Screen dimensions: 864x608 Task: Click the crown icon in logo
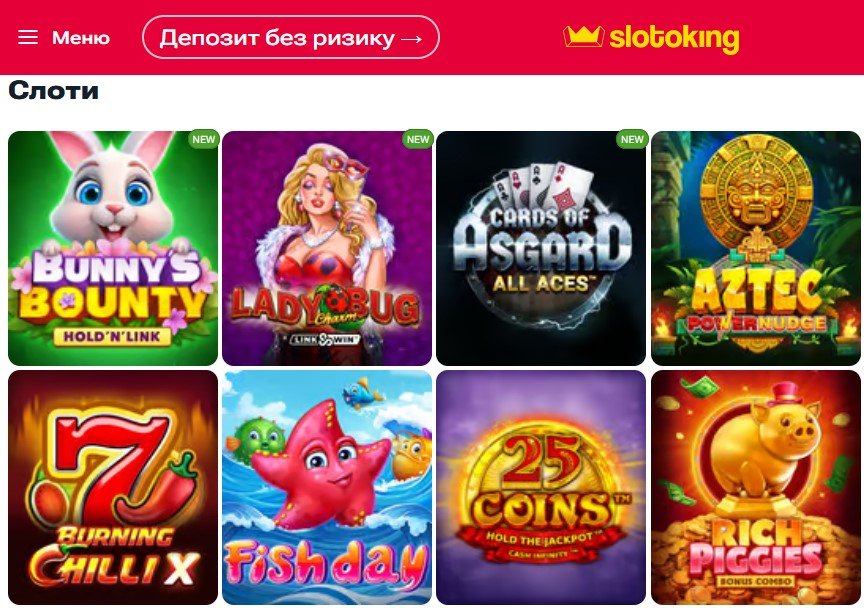tap(583, 36)
